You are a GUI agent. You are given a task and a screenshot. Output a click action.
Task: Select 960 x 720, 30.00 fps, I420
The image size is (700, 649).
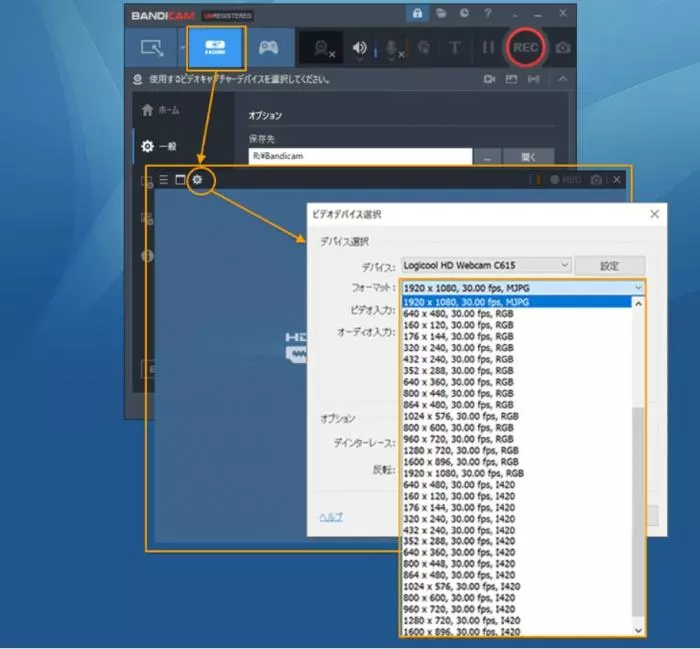(x=517, y=609)
